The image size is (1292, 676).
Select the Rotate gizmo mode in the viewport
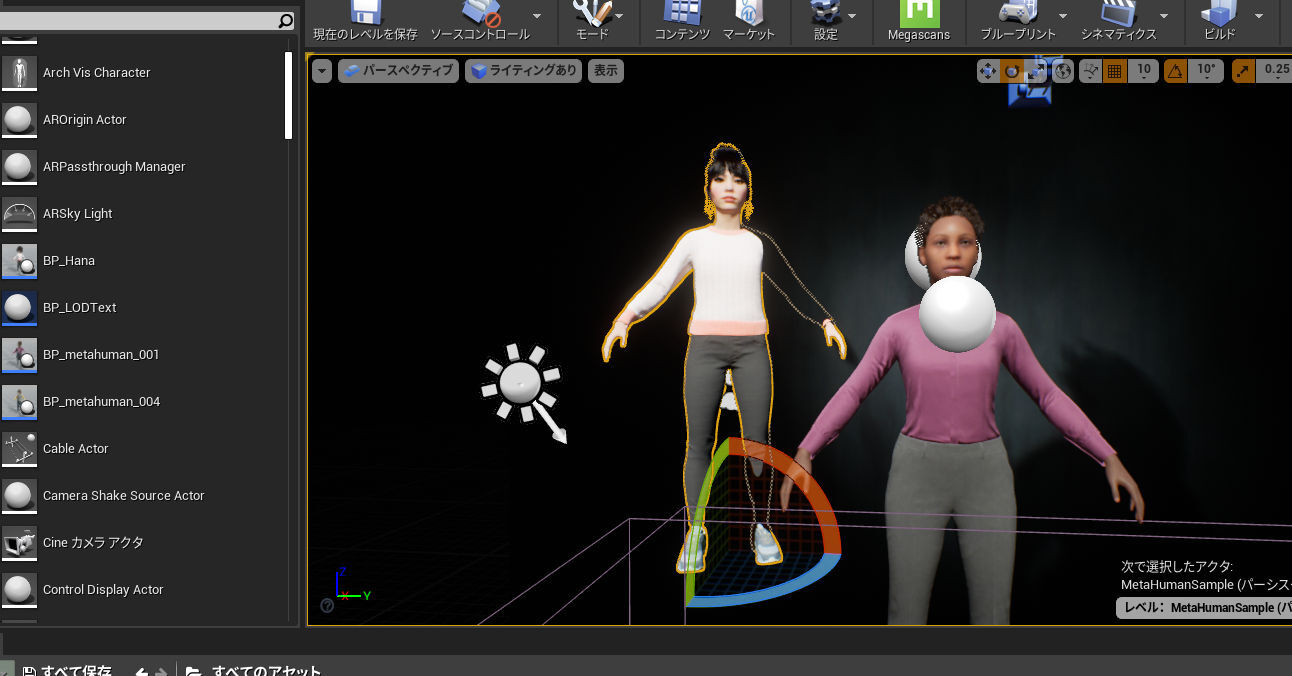tap(1013, 71)
